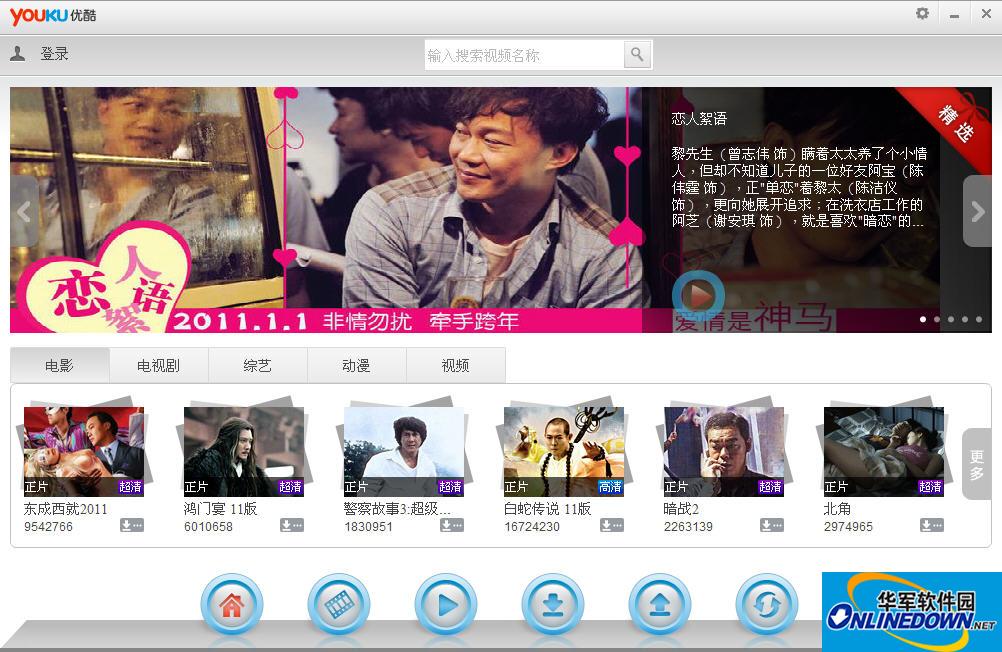Screen dimensions: 1002x652
Task: Click the download icon under 白蛇传说 11版
Action: click(611, 525)
